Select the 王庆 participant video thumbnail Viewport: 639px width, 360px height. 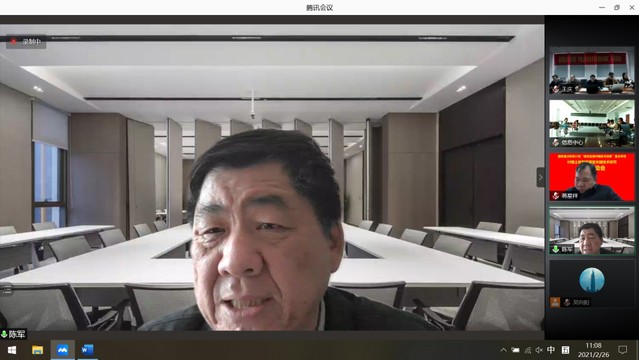tap(592, 71)
